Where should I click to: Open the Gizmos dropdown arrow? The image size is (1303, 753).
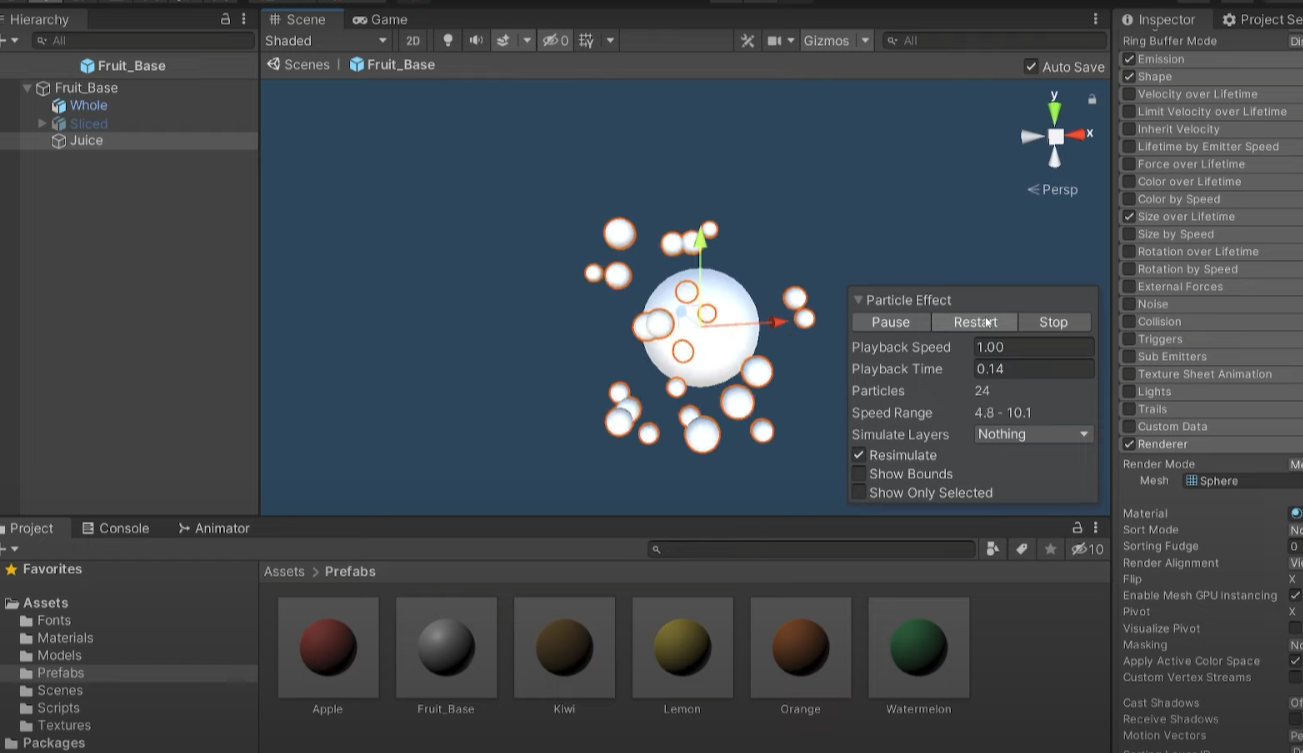pos(865,41)
